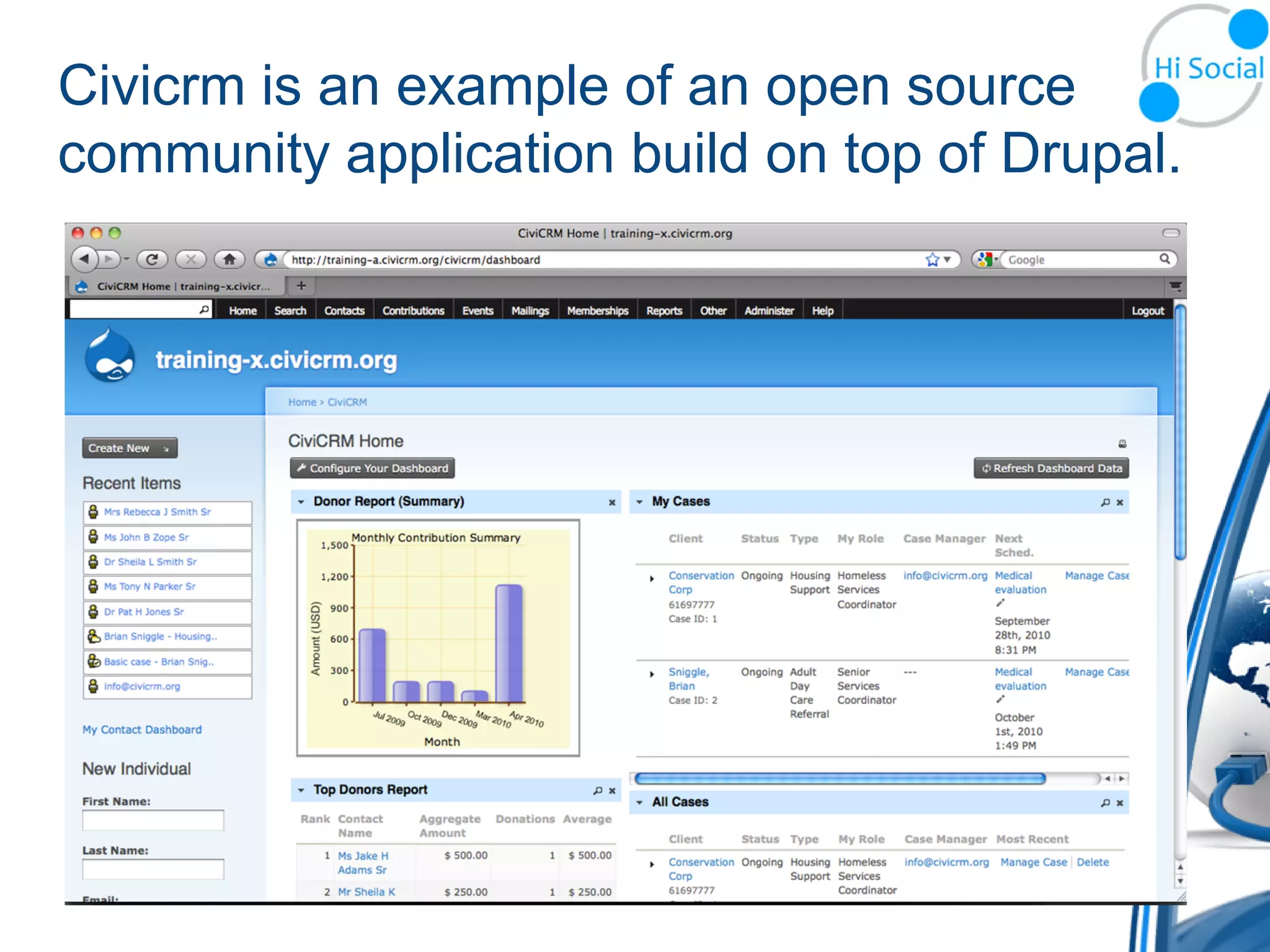1270x952 pixels.
Task: Click the browser reload icon
Action: pyautogui.click(x=152, y=259)
